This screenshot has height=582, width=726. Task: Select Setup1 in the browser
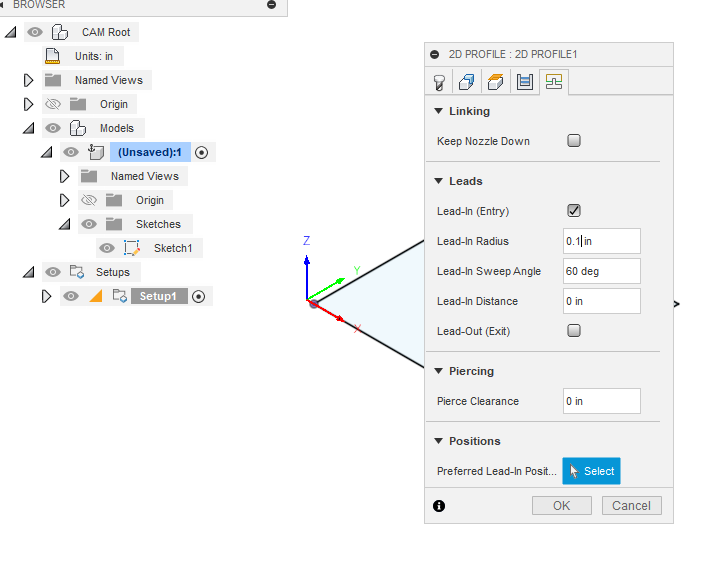(x=159, y=296)
